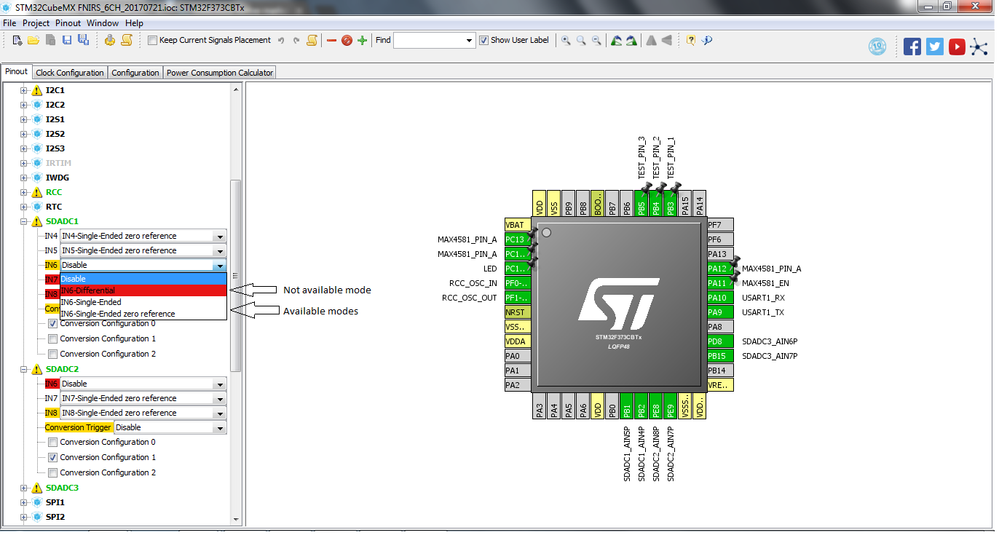
Task: Select the IWDG peripheral tree item
Action: tap(57, 178)
